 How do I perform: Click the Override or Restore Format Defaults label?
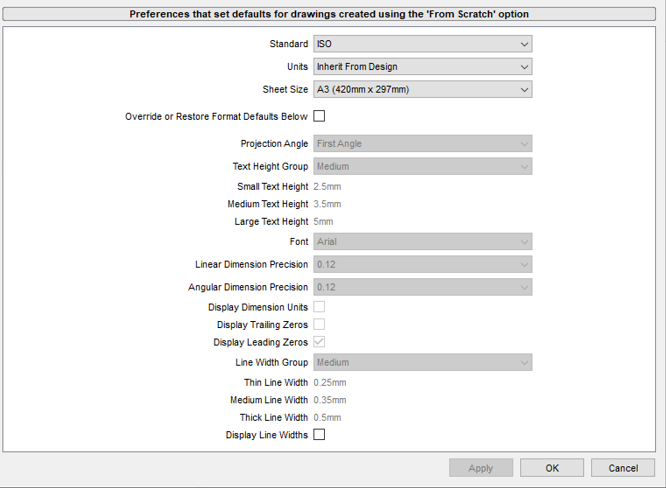tap(216, 117)
